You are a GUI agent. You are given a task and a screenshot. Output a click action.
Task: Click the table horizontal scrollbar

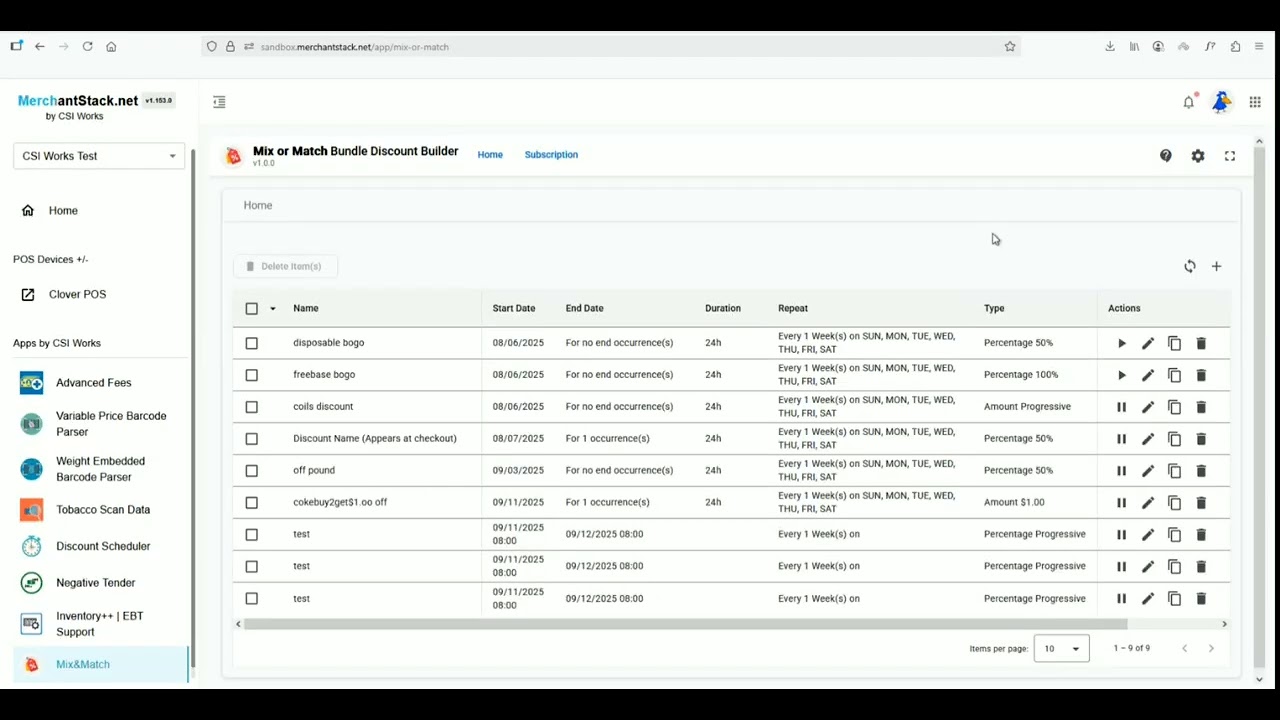tap(685, 624)
